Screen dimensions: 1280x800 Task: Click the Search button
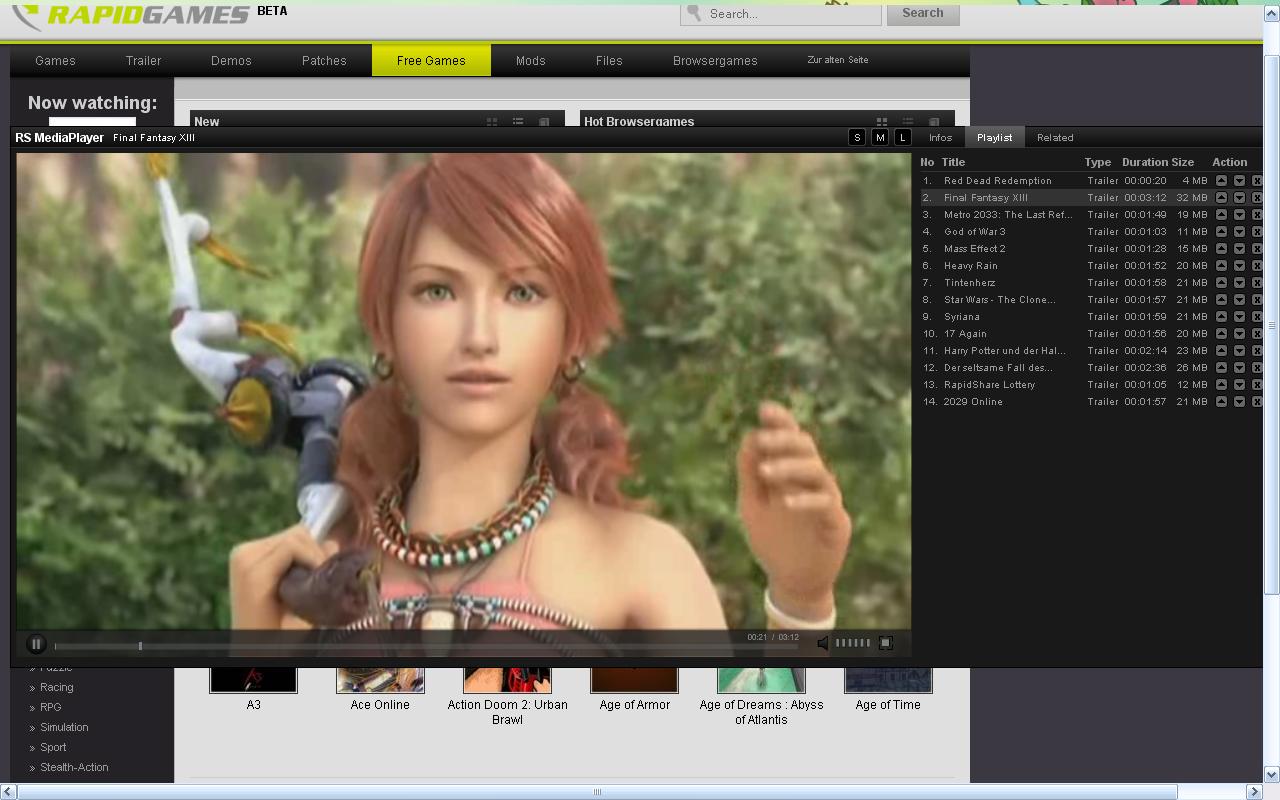point(922,13)
